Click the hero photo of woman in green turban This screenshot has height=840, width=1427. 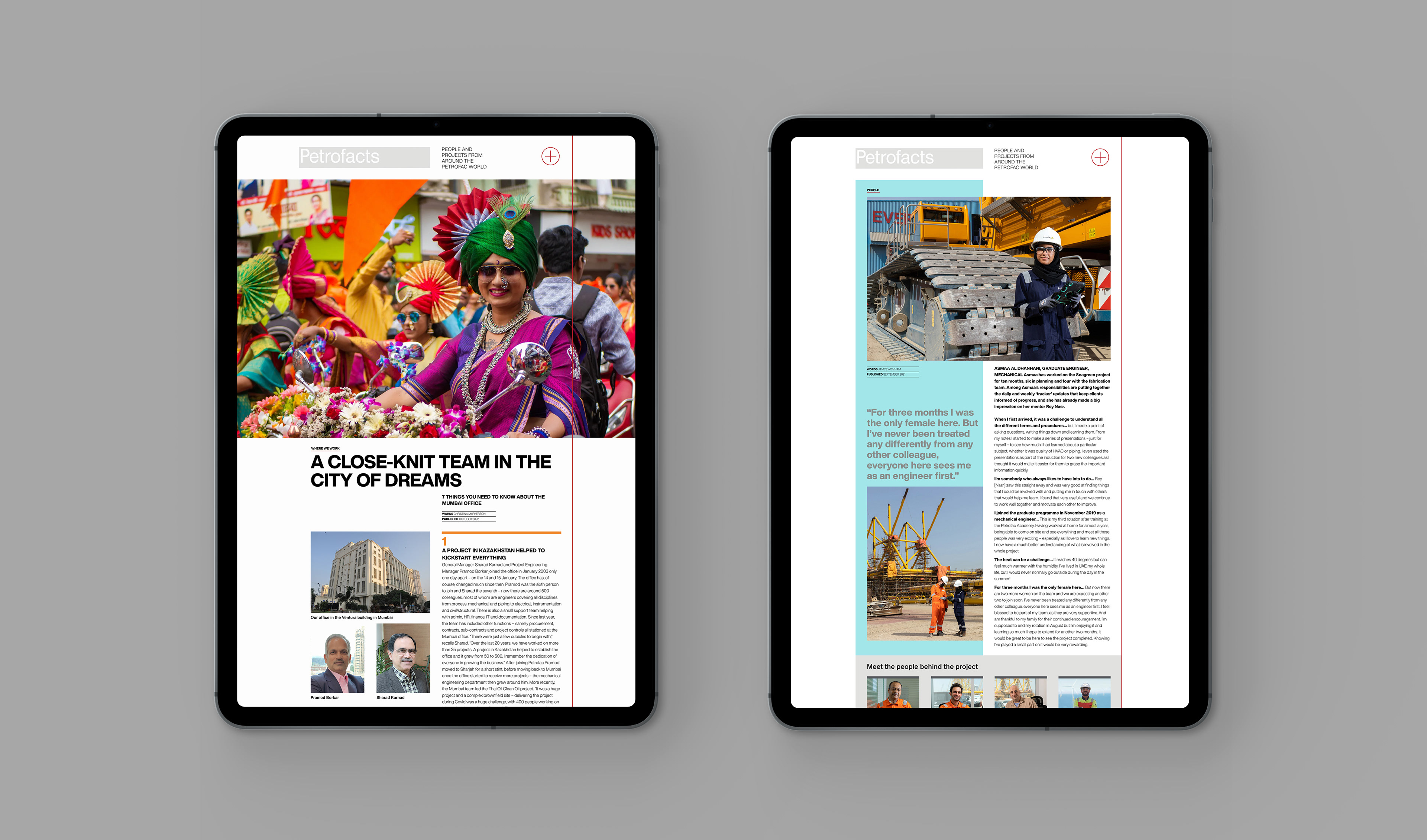click(x=436, y=308)
